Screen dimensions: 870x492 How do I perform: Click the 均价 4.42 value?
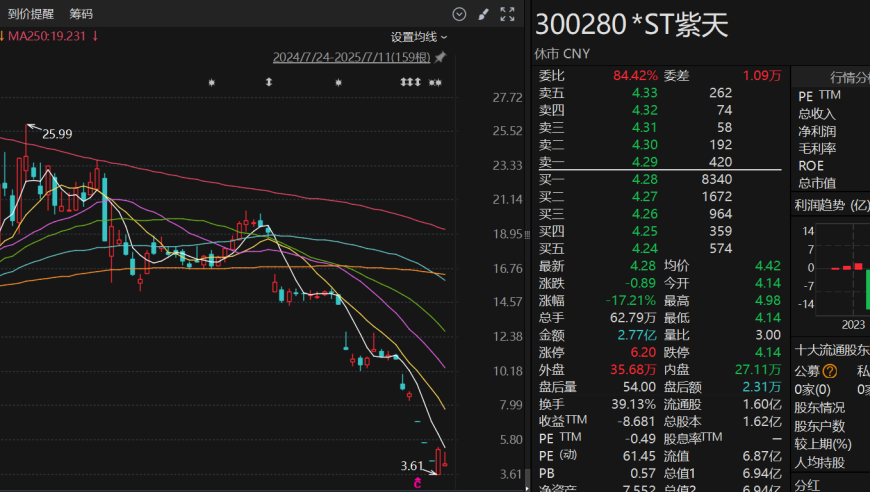[x=768, y=266]
